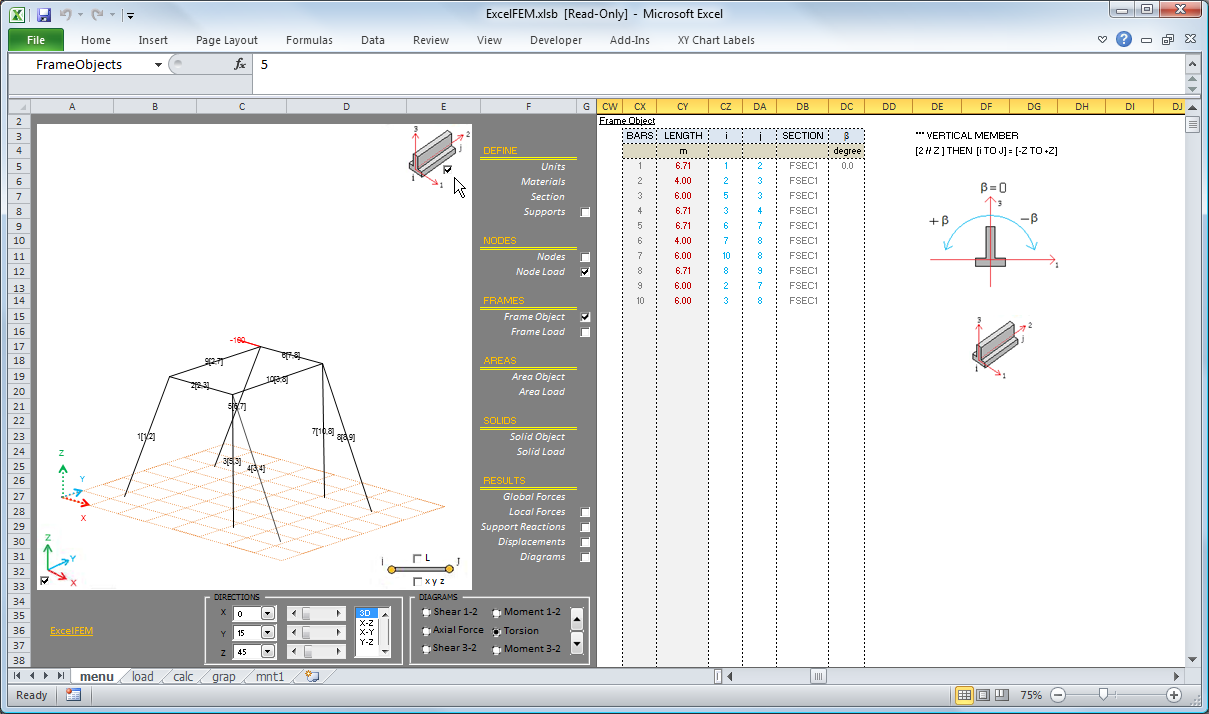Uncheck the Frame Object checkbox
This screenshot has height=714, width=1209.
585,317
